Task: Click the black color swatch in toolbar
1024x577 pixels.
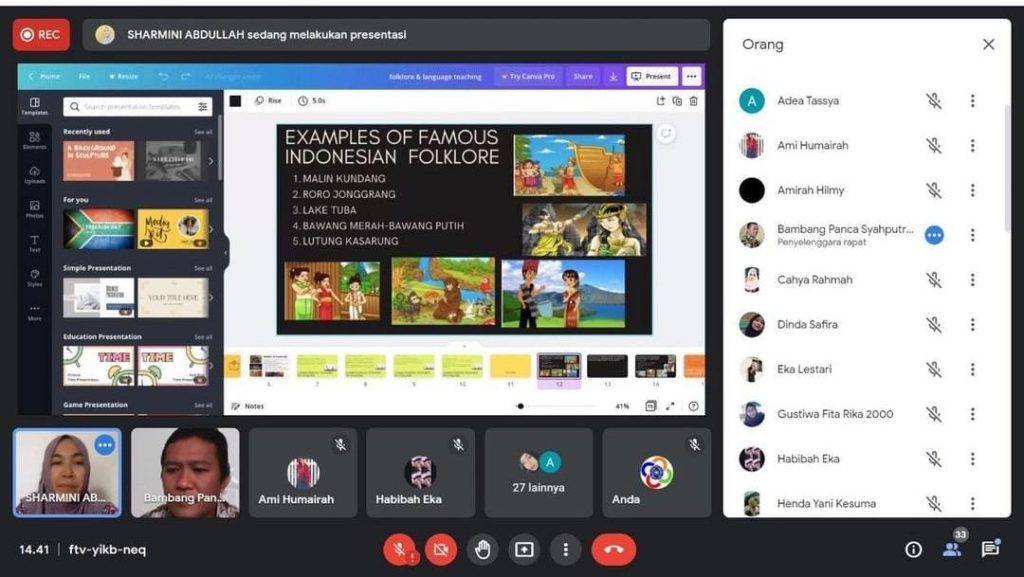Action: [235, 101]
